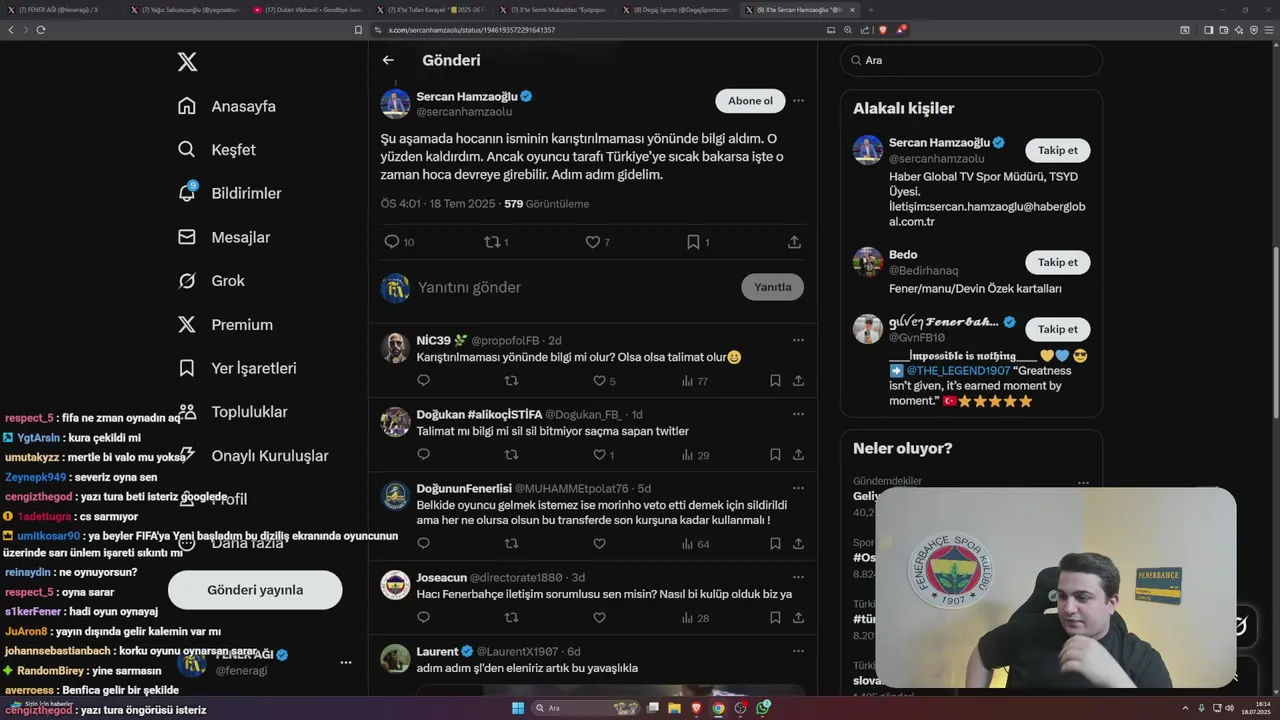Open more options on Sercan's main post
This screenshot has width=1280, height=720.
pos(798,101)
